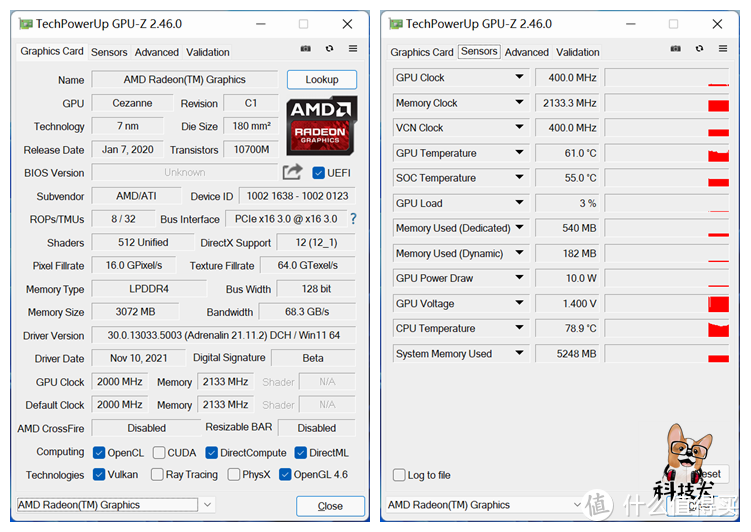This screenshot has width=751, height=532.
Task: Switch to Validation tab in right window
Action: pyautogui.click(x=578, y=52)
